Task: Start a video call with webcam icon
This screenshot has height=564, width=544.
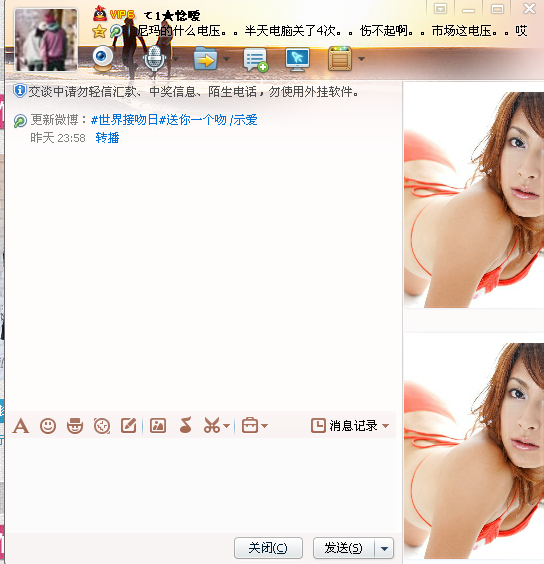Action: (103, 58)
